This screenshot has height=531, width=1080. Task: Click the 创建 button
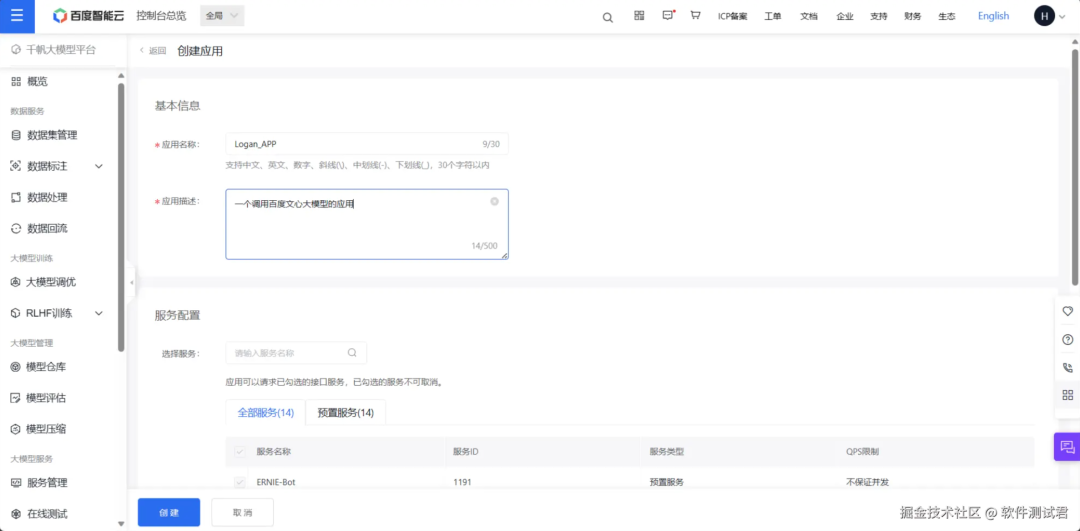click(x=169, y=512)
